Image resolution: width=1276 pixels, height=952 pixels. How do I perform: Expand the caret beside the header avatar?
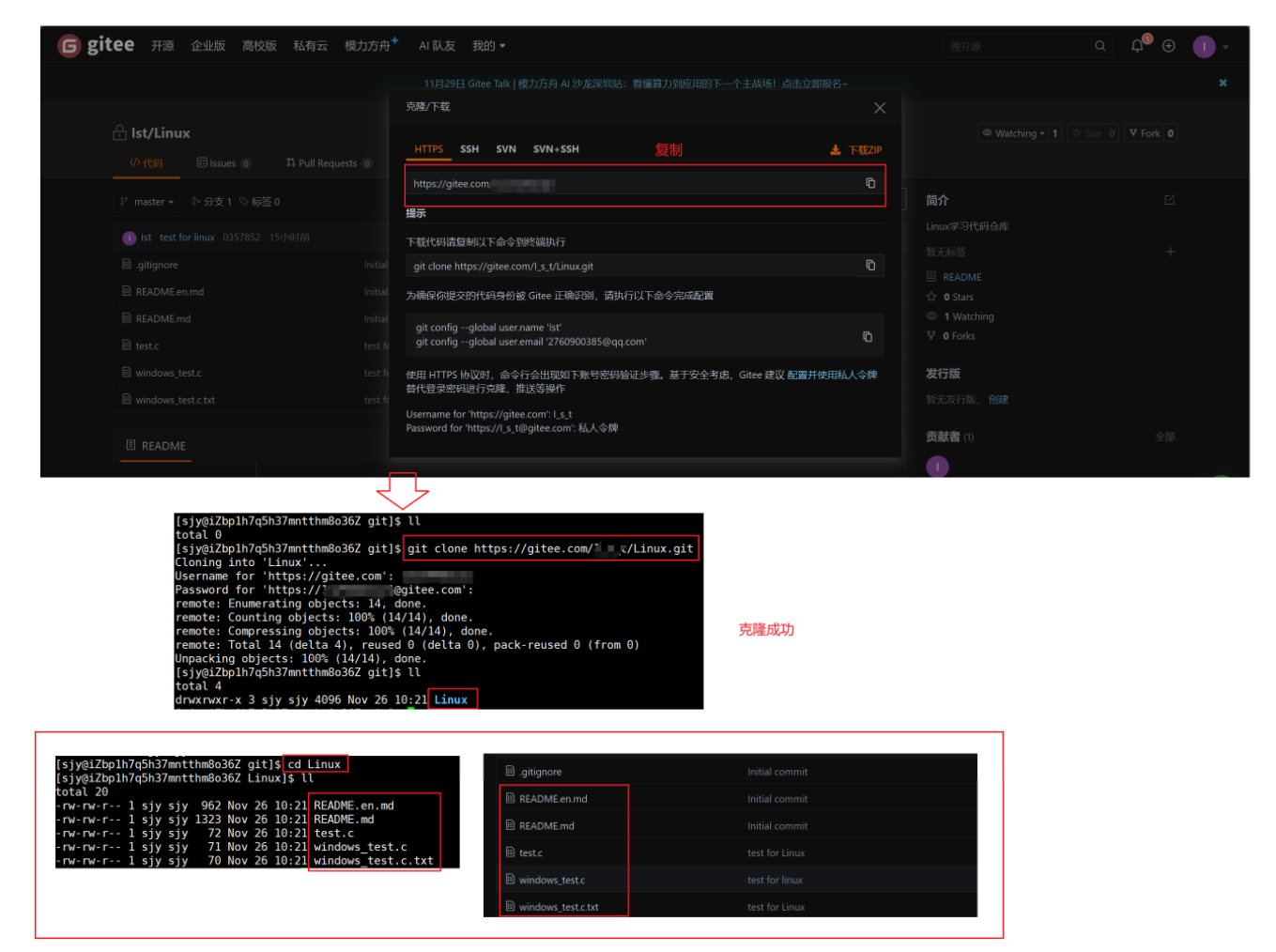pyautogui.click(x=1225, y=47)
